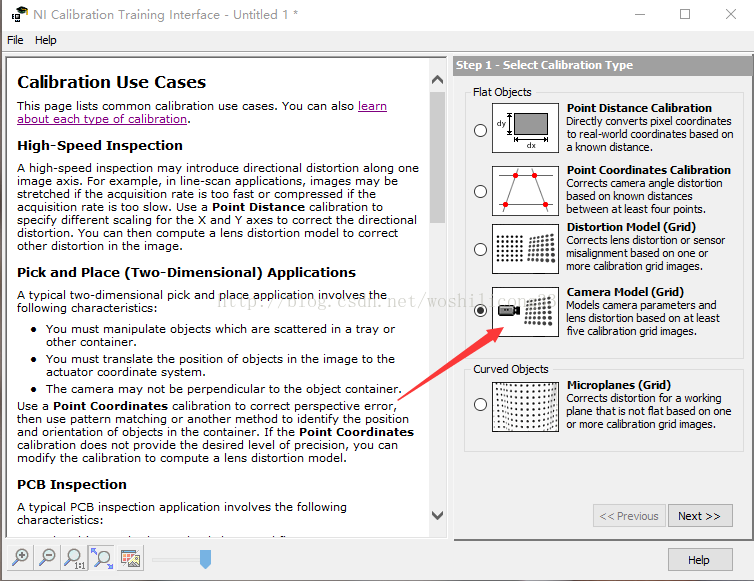Click the Point Distance Calibration diagram thumbnail

pos(525,128)
